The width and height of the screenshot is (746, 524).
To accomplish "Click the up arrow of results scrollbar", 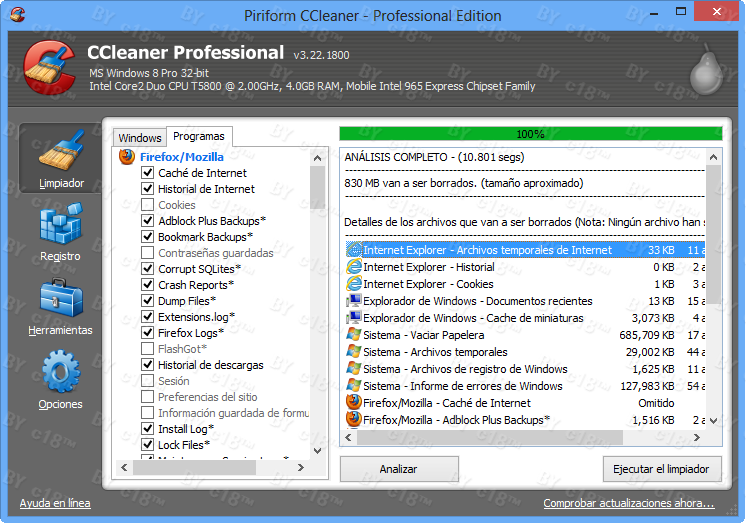I will click(x=713, y=157).
